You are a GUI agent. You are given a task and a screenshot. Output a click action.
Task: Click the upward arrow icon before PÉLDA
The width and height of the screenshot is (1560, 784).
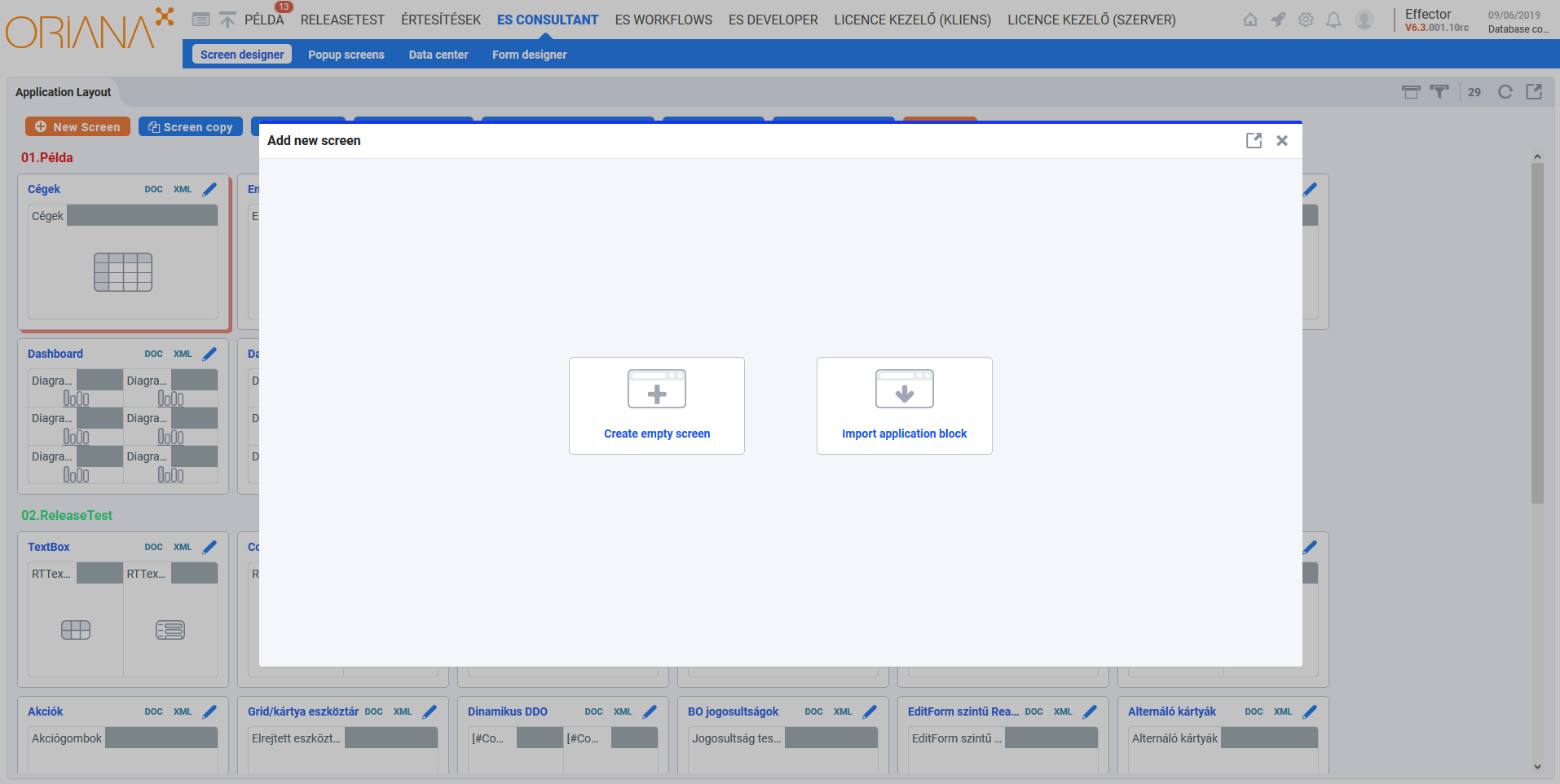227,20
